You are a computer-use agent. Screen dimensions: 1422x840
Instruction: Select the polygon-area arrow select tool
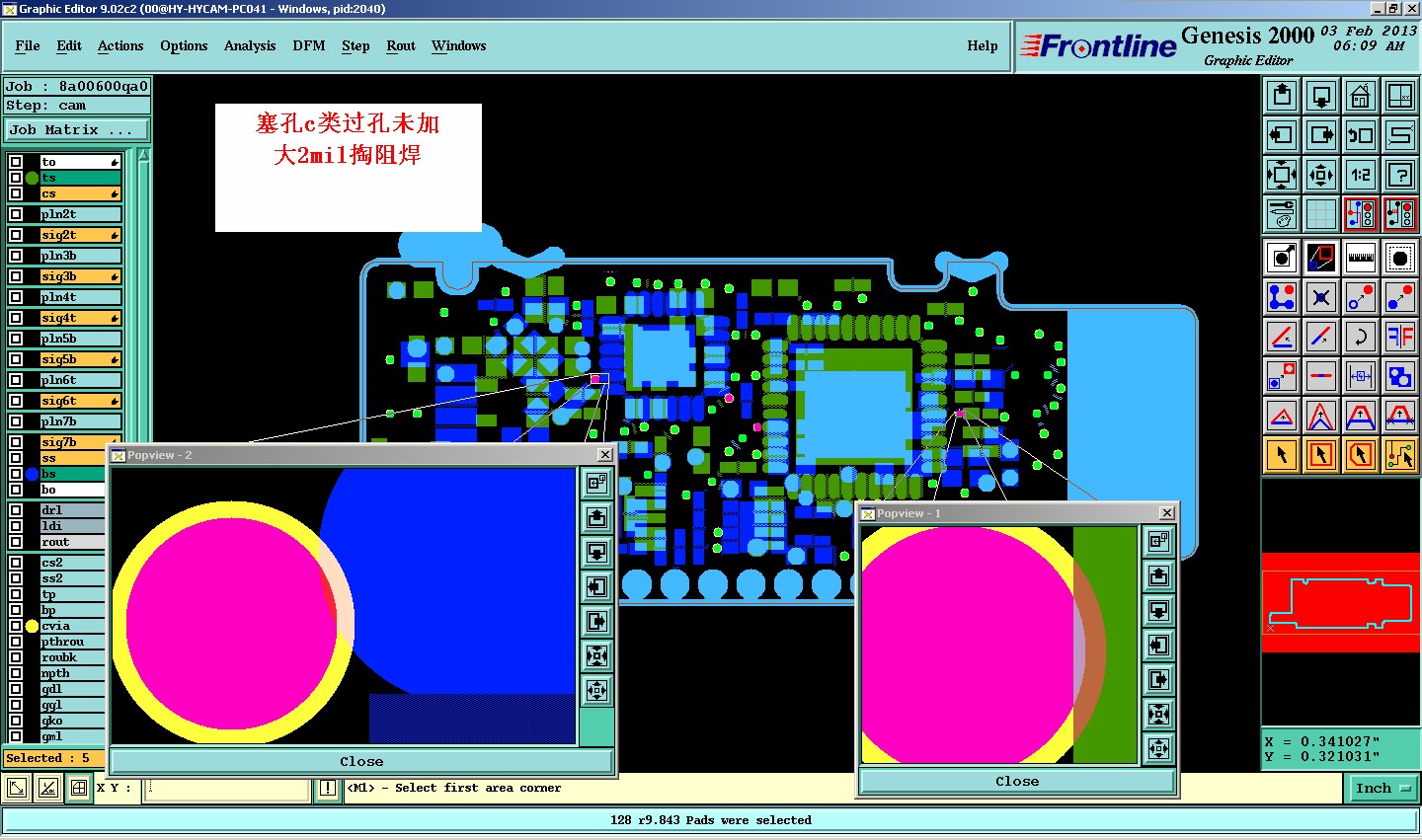pos(1361,455)
